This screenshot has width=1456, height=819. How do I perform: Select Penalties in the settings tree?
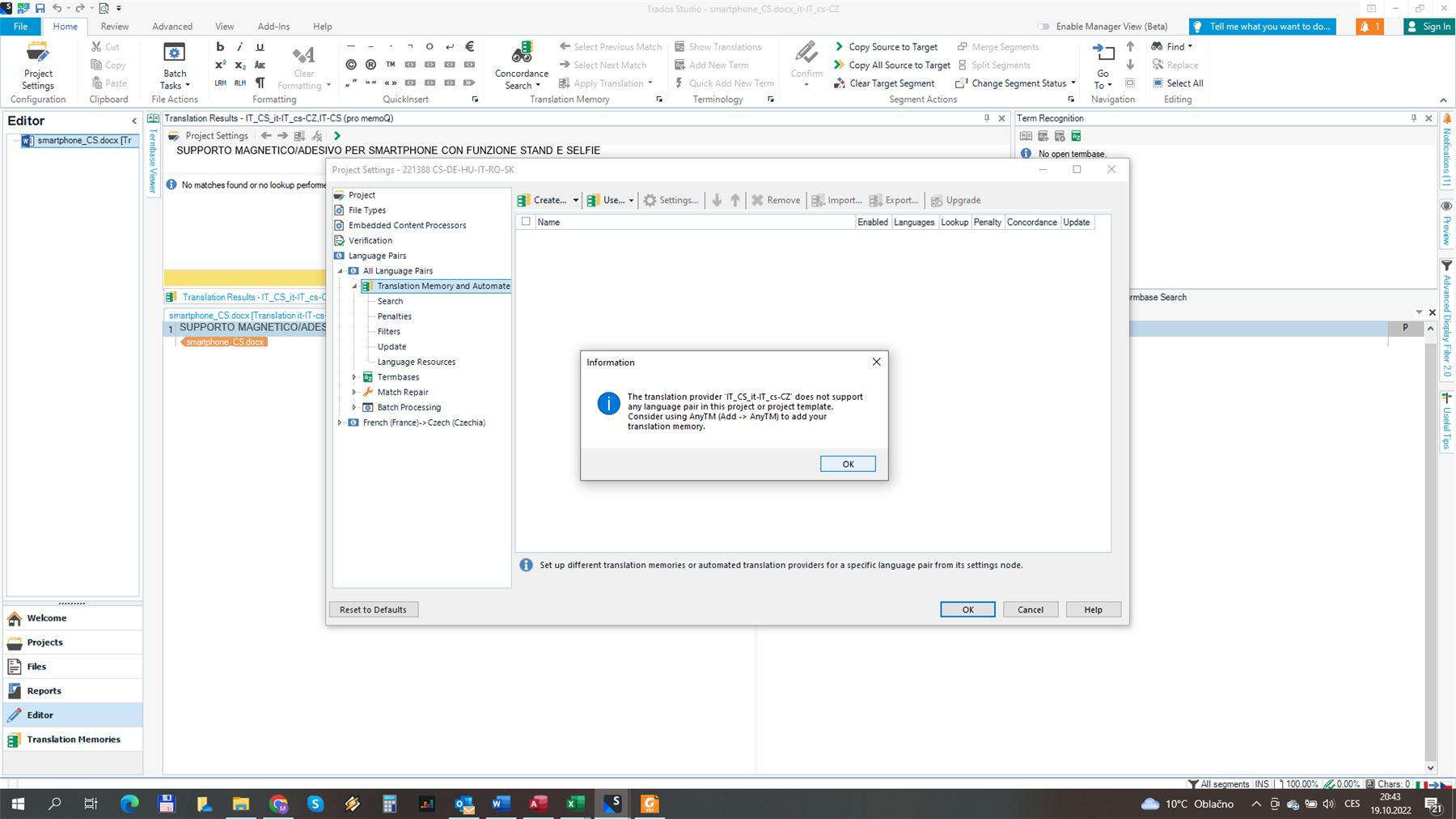pyautogui.click(x=394, y=316)
